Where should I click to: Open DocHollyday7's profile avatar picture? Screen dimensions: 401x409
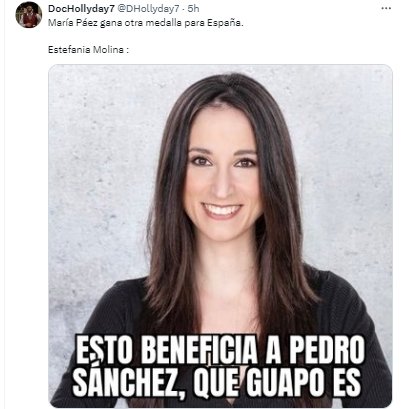[29, 15]
